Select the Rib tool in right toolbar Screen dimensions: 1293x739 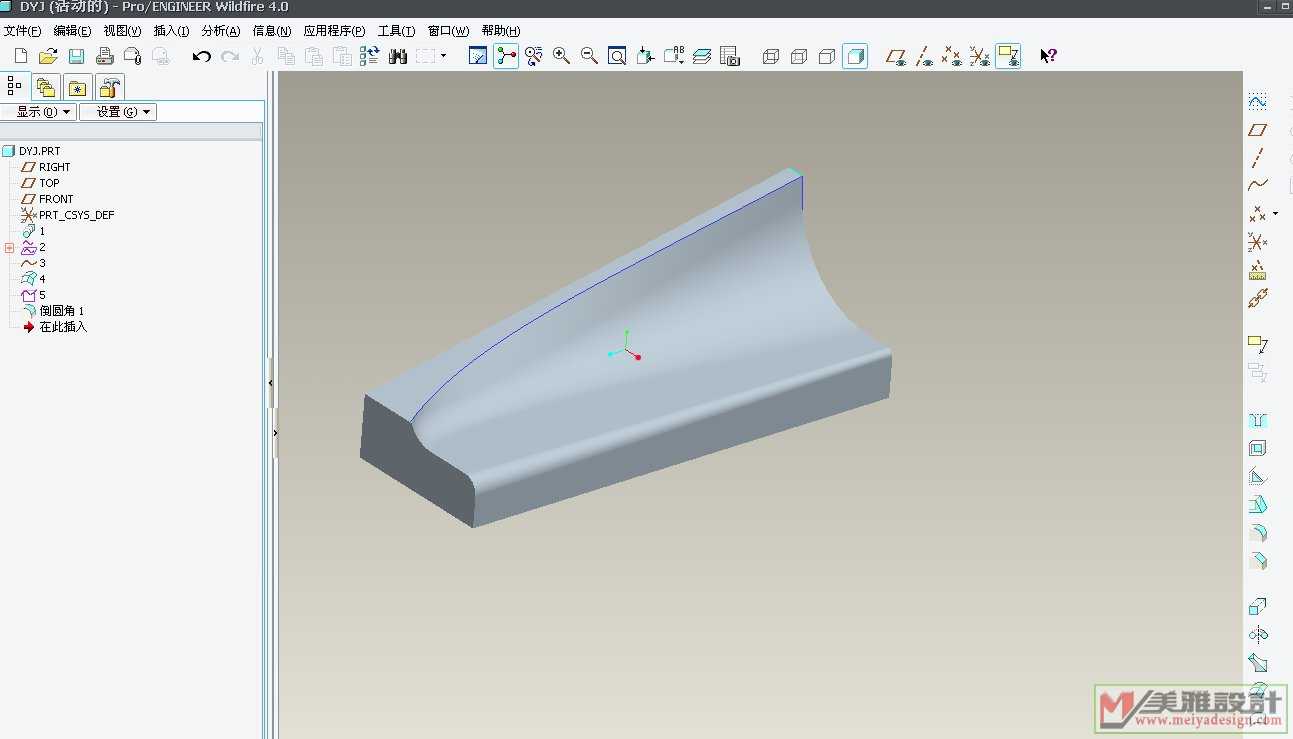click(1258, 477)
